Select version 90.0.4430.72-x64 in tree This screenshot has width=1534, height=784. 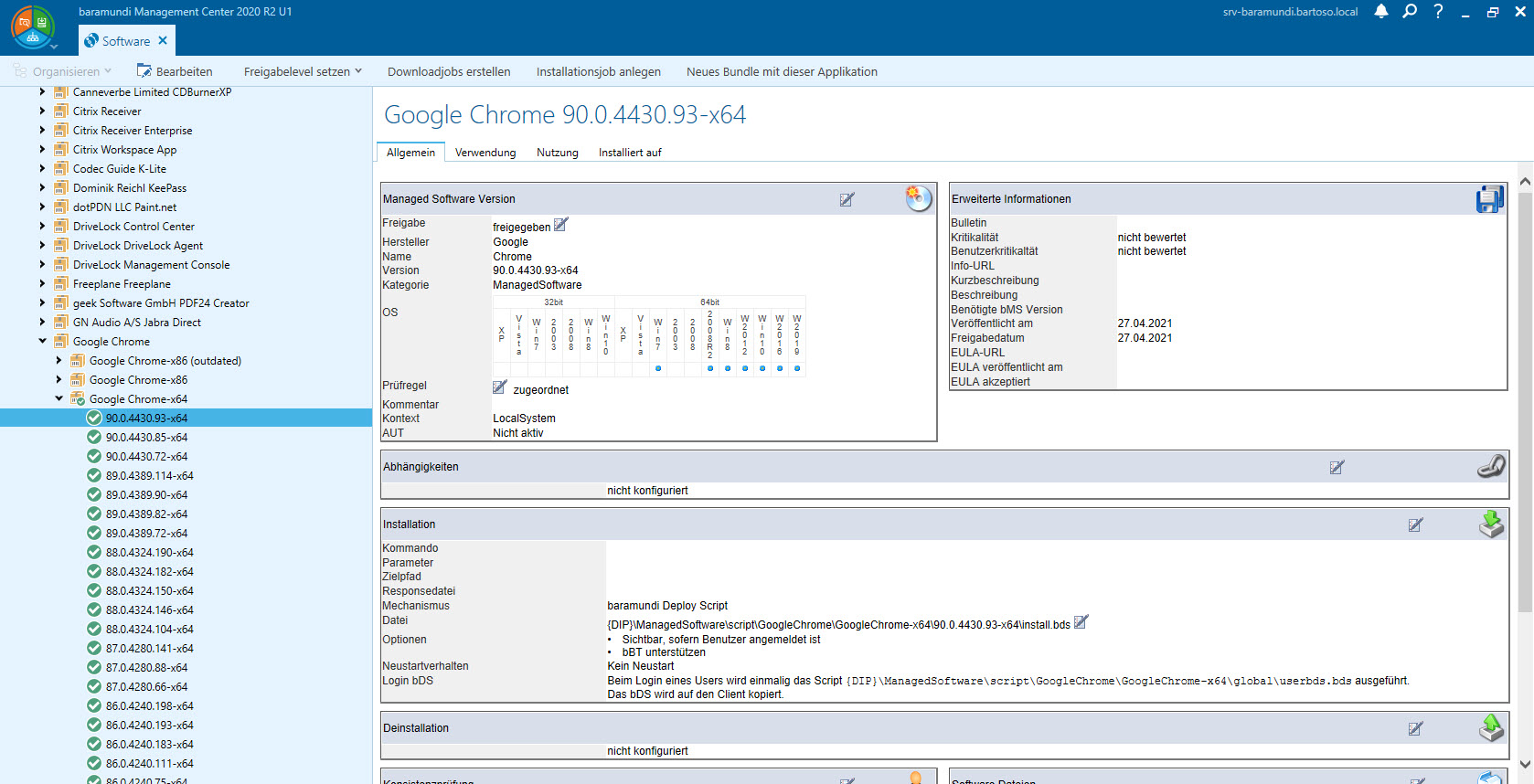[146, 456]
